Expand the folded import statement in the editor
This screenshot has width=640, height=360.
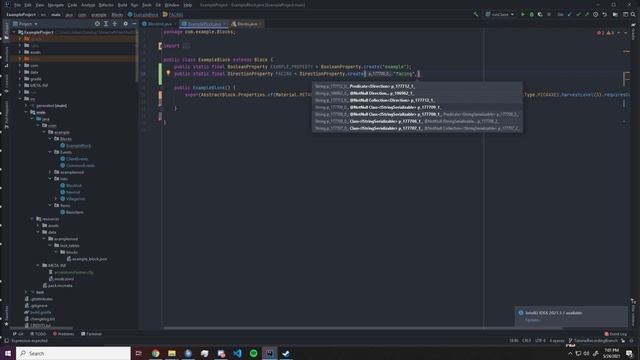[186, 46]
